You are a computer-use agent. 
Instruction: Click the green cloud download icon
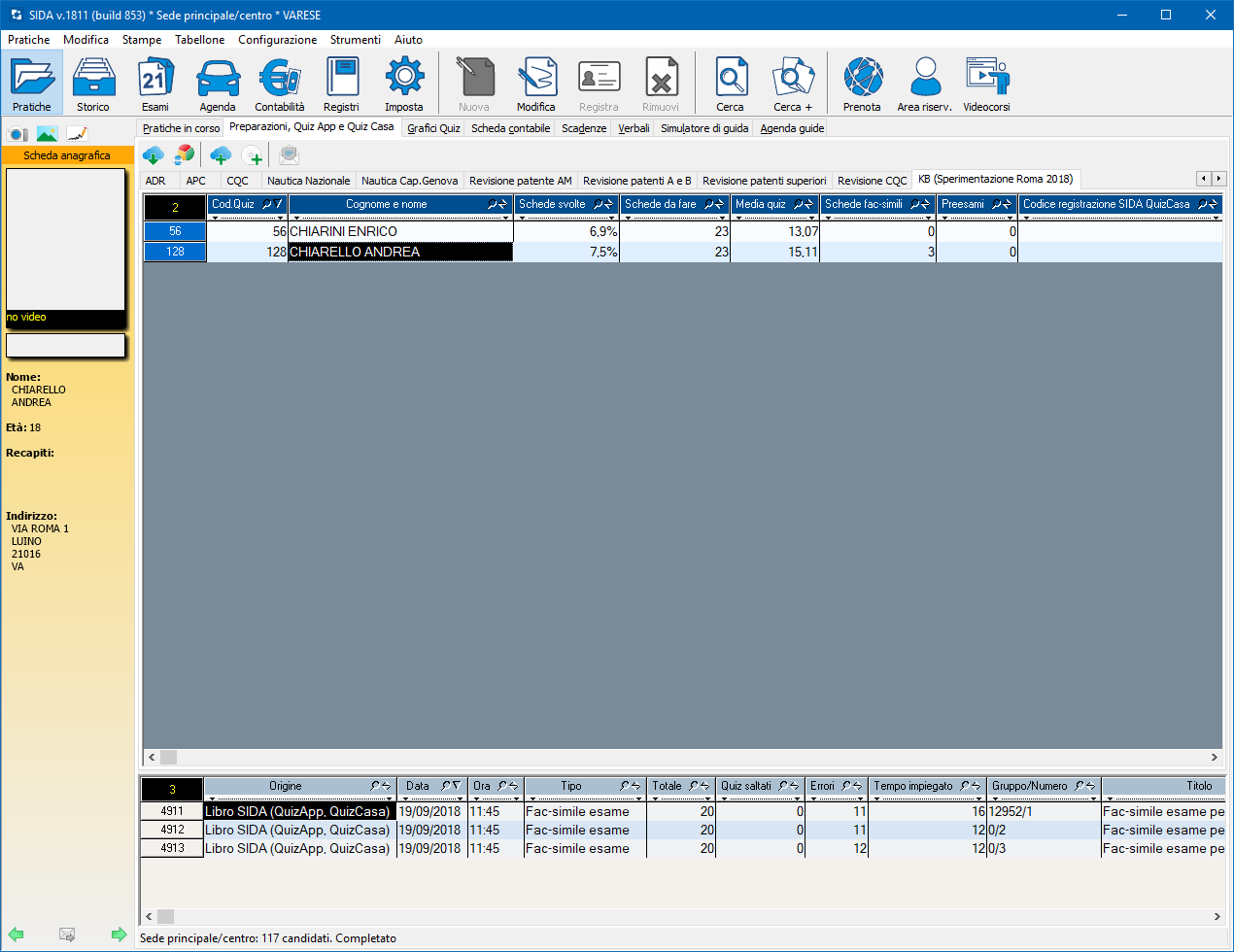click(153, 155)
